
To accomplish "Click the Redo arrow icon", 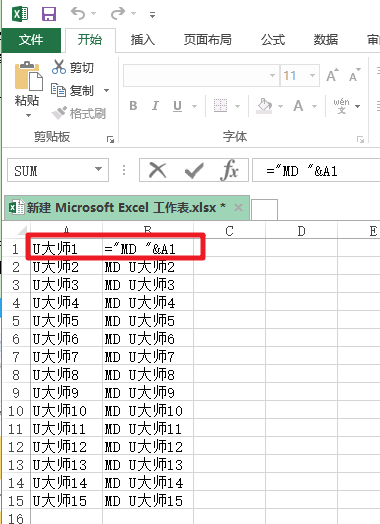I will [x=118, y=14].
